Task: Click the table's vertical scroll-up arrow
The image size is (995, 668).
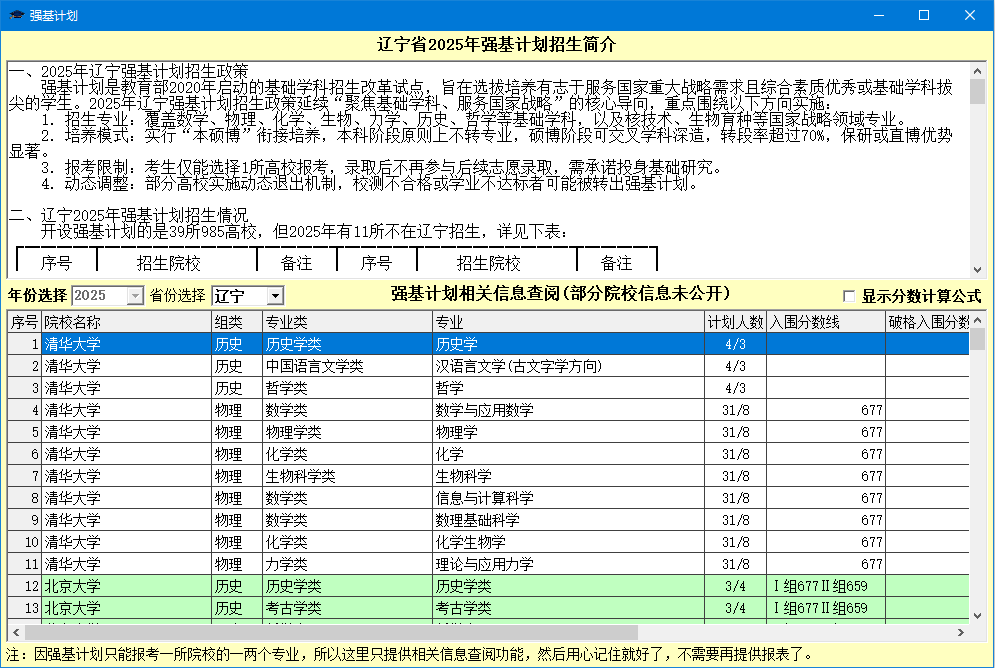Action: coord(977,320)
